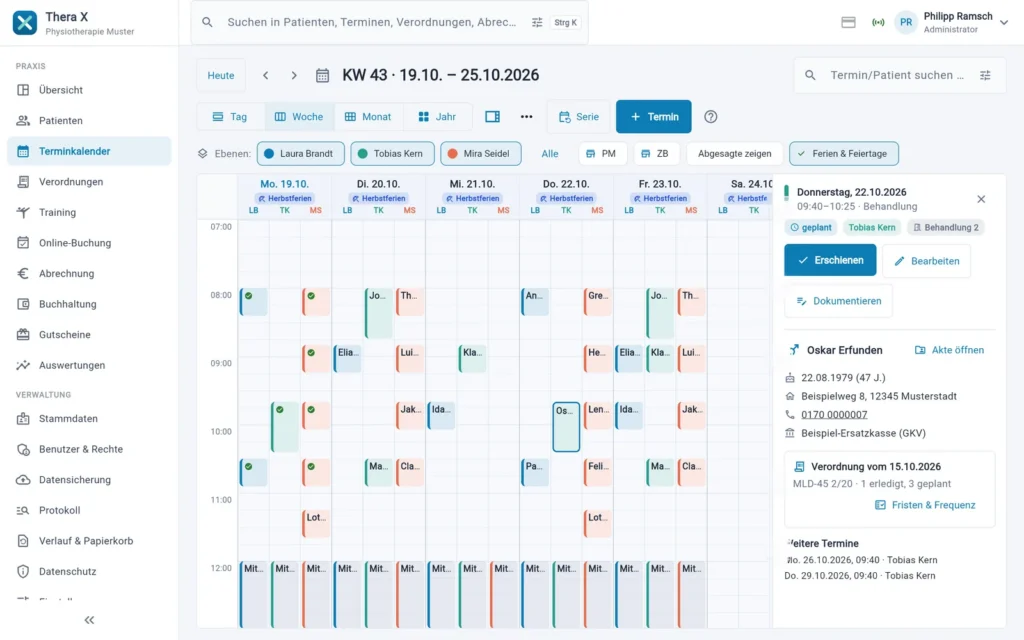Open the payment card icon in header
The height and width of the screenshot is (640, 1024).
[x=848, y=22]
